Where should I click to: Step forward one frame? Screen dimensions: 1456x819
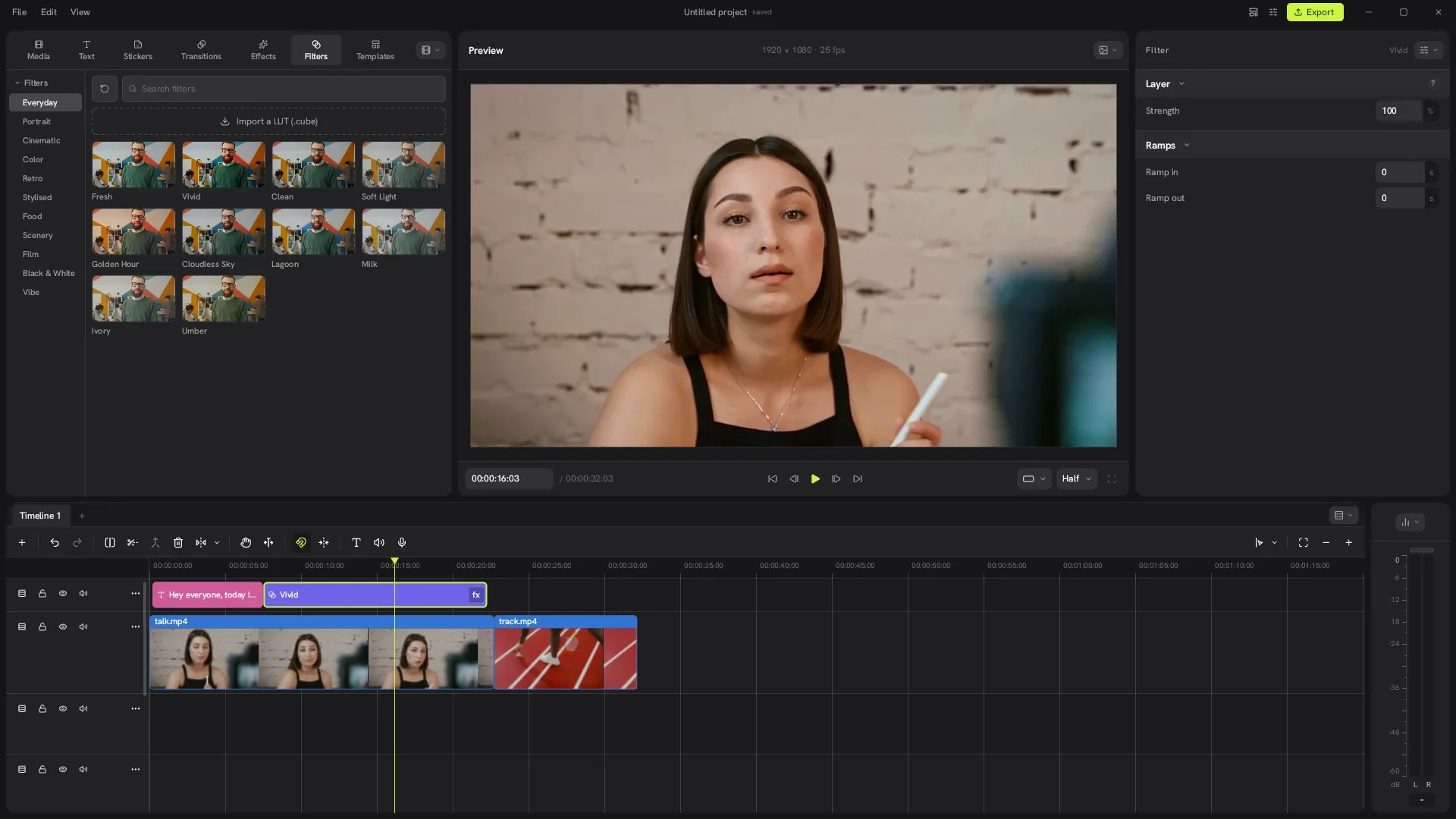pos(836,479)
